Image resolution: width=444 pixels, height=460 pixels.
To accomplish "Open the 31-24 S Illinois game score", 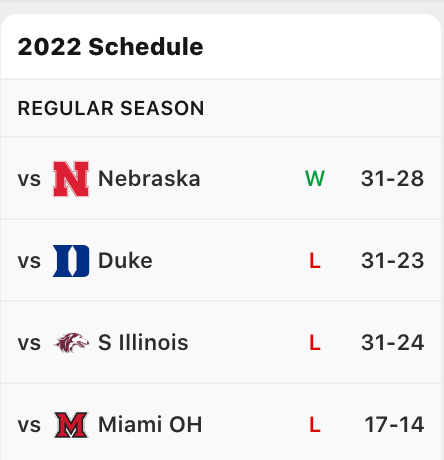I will pos(392,343).
